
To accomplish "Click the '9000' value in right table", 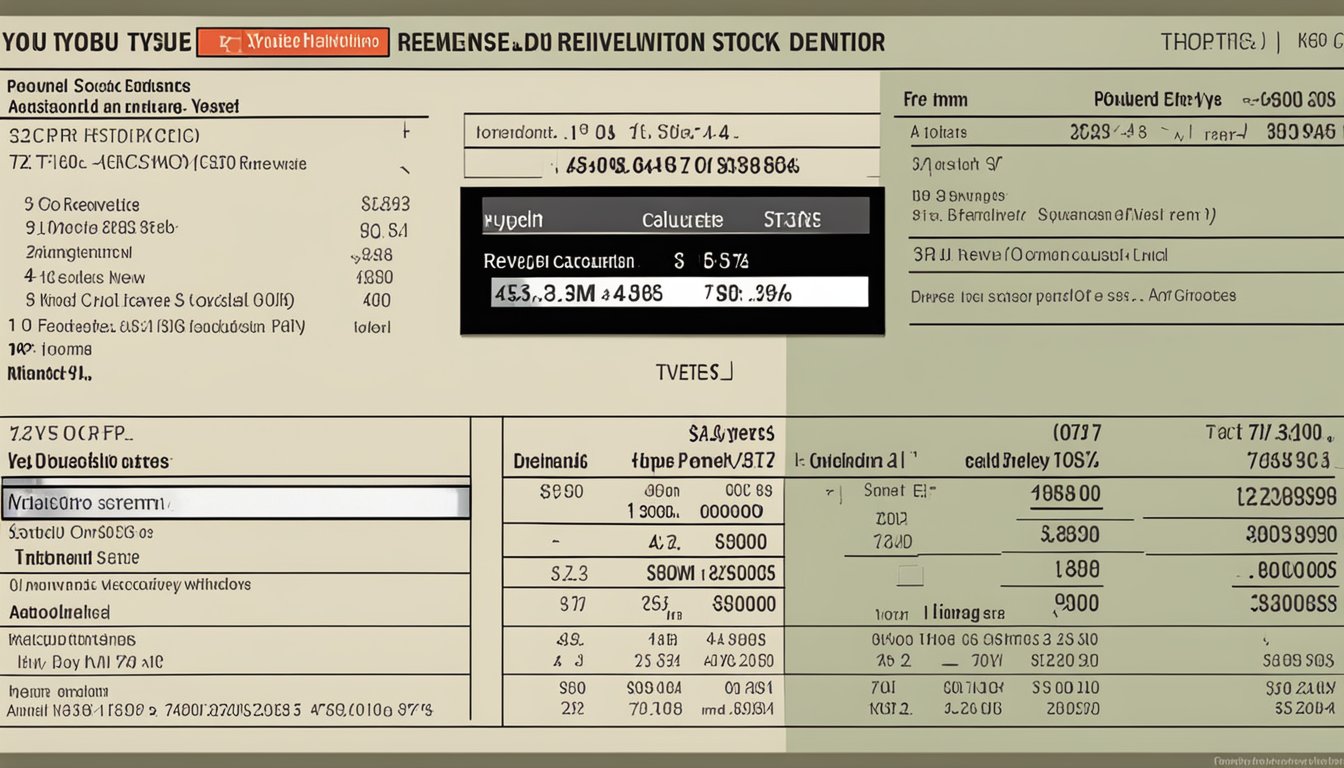I will tap(1077, 603).
